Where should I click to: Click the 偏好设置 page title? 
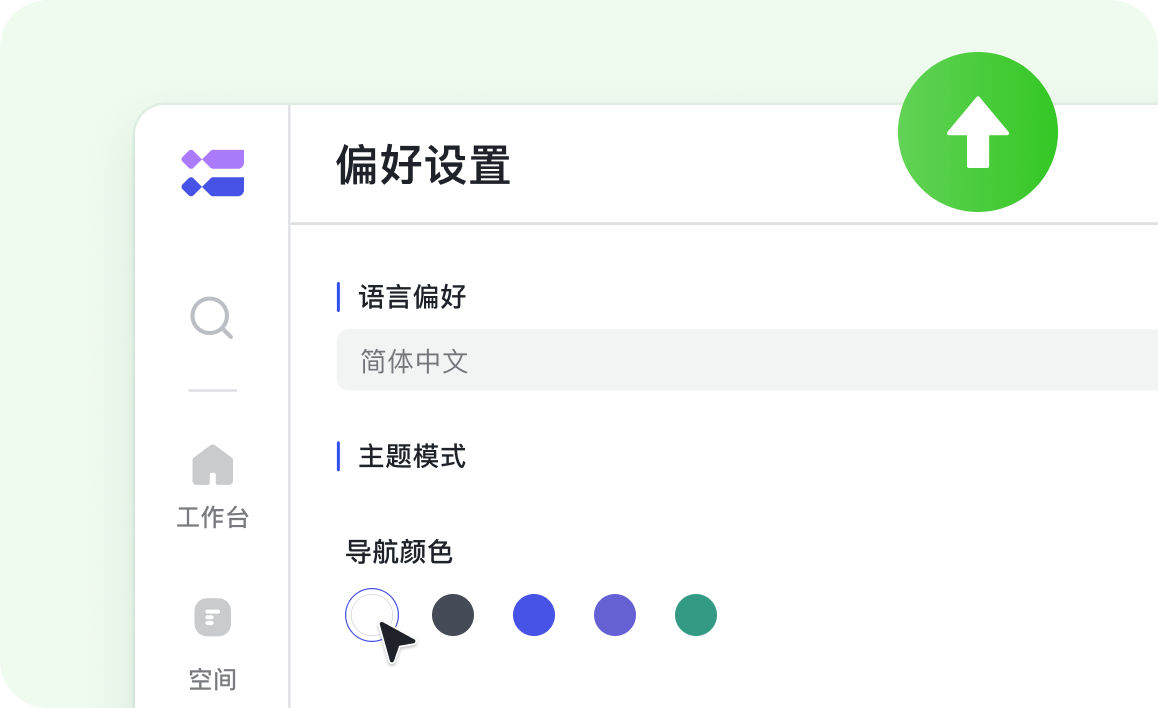pos(423,165)
